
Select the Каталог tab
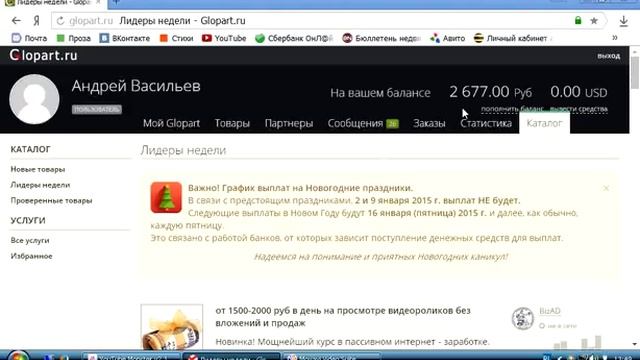544,123
